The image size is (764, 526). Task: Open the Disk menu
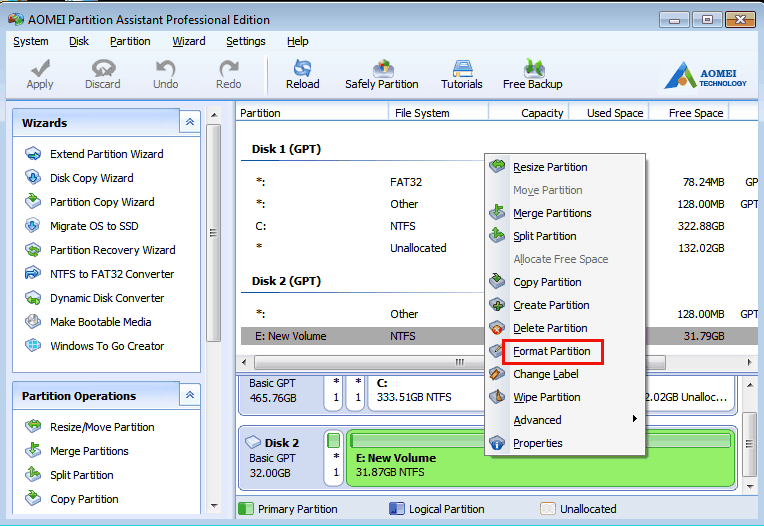pyautogui.click(x=79, y=41)
